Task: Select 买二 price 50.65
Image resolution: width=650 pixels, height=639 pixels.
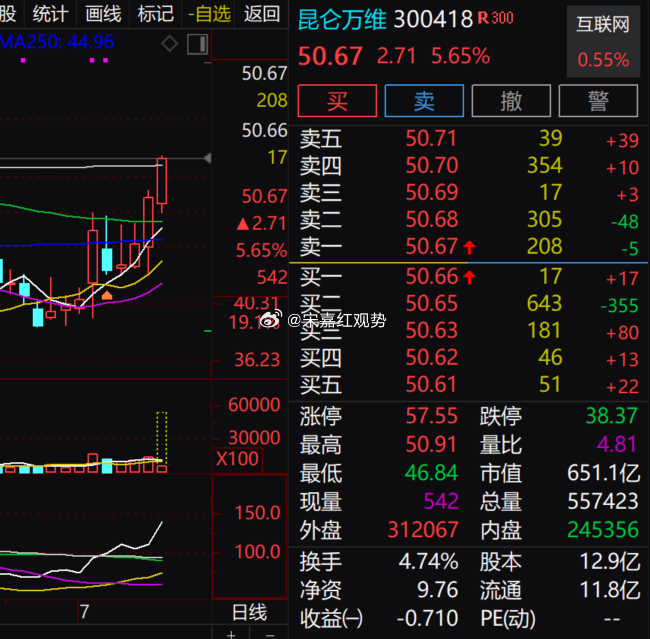Action: pos(431,304)
